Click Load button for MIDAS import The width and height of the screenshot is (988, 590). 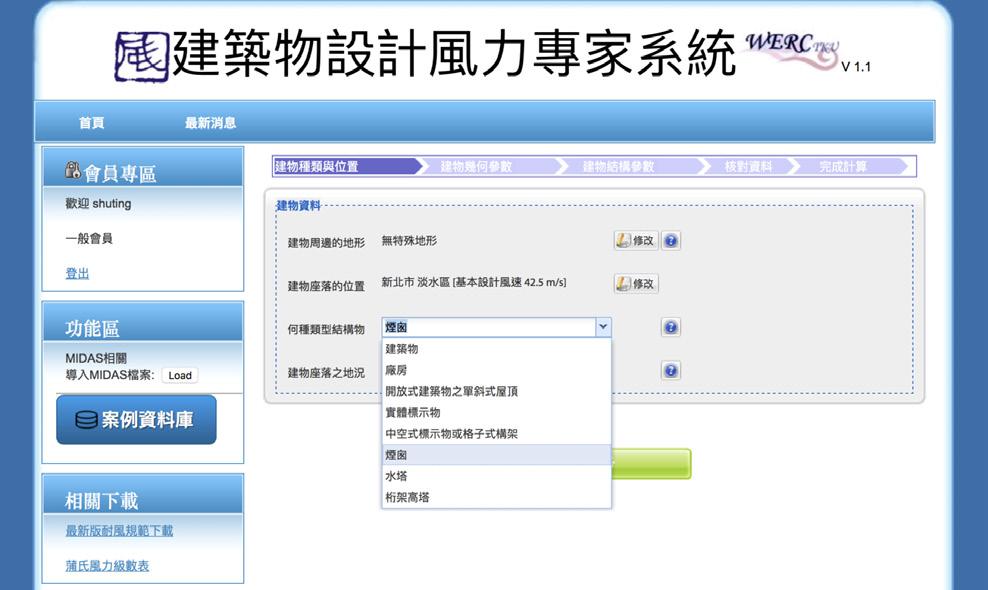180,375
